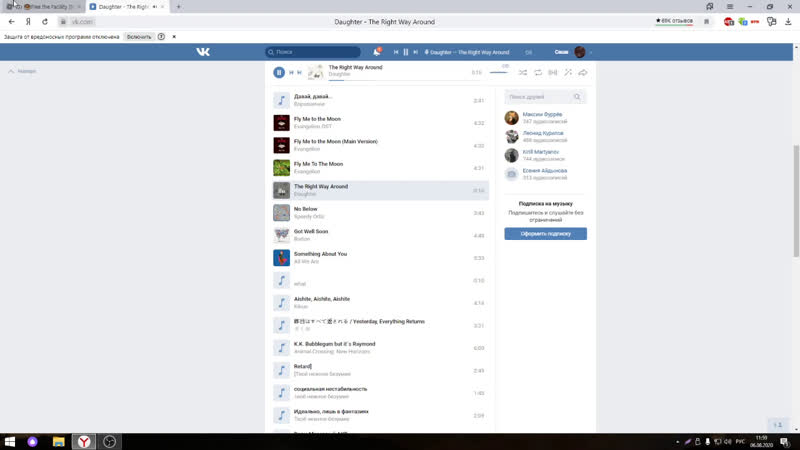Open Yandex Browser from the taskbar
The image size is (800, 450).
85,441
